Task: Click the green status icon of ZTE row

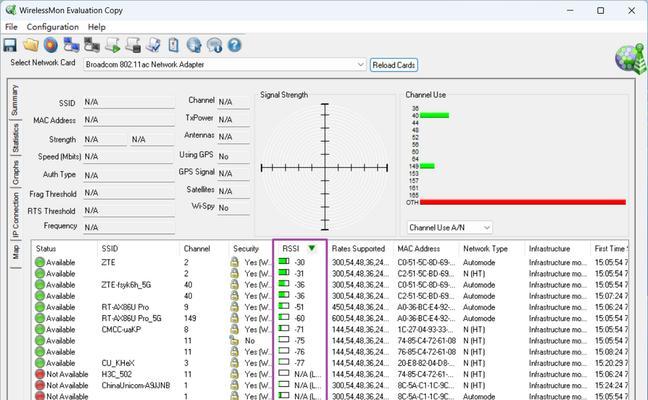Action: pos(40,262)
